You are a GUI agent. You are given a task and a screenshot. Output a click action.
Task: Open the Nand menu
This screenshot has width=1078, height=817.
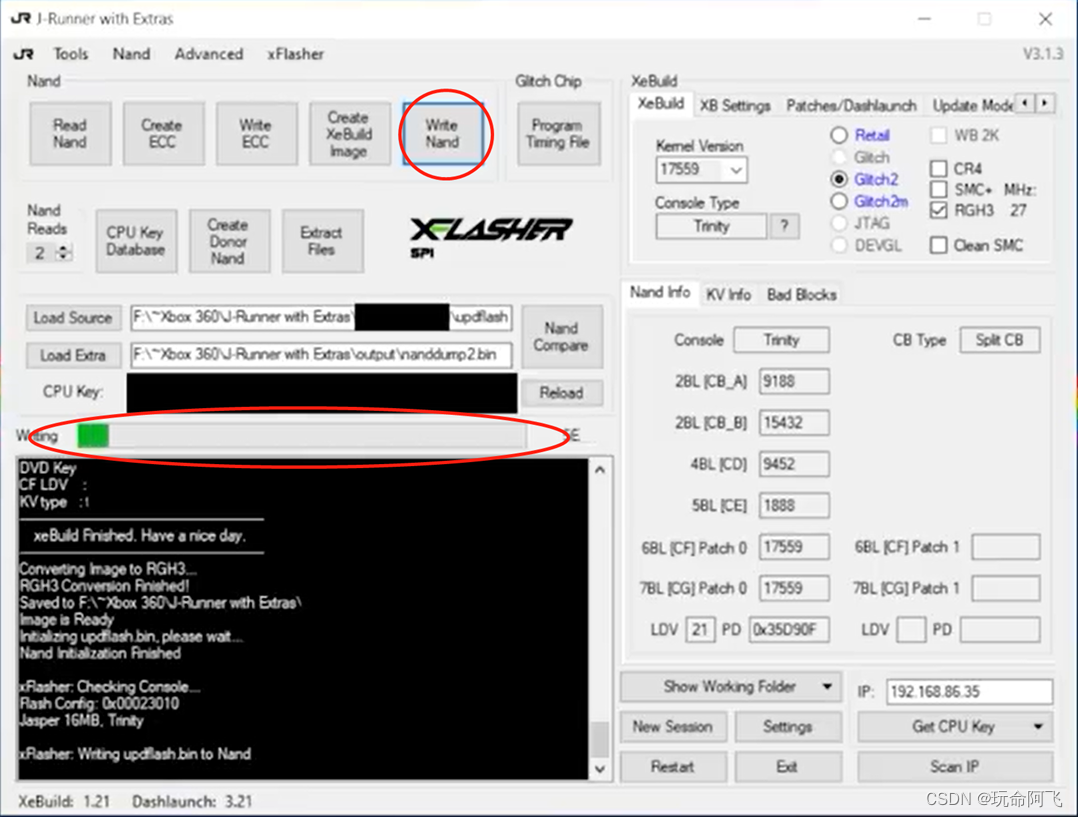pos(131,54)
